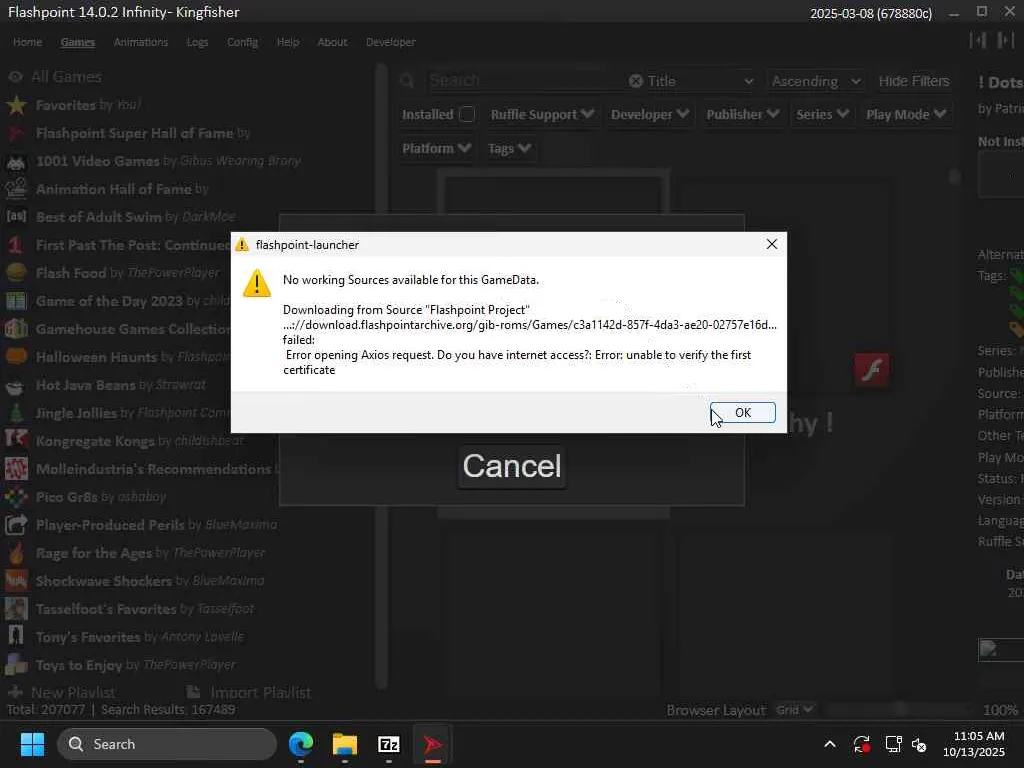Viewport: 1024px width, 768px height.
Task: Adjust the thumbnail zoom scale slider
Action: click(900, 709)
